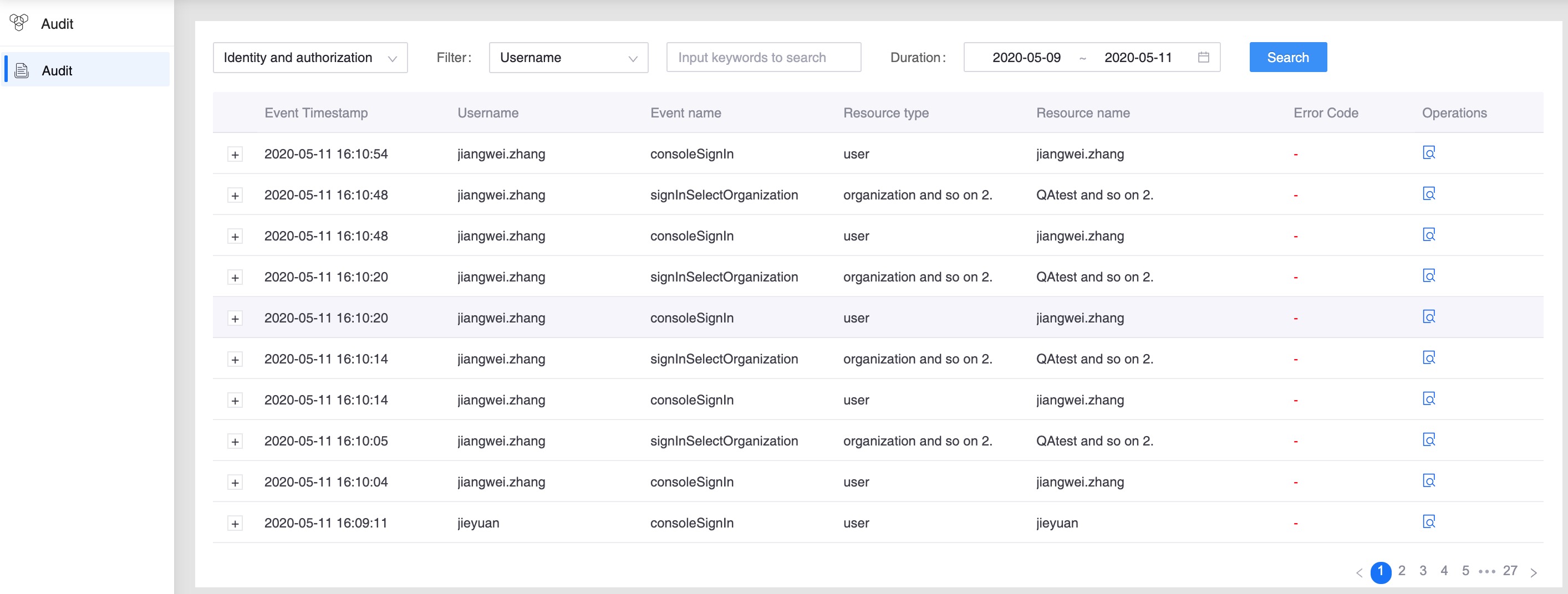Click resource name jieyuan in last row
Image resolution: width=1568 pixels, height=594 pixels.
coord(1057,523)
